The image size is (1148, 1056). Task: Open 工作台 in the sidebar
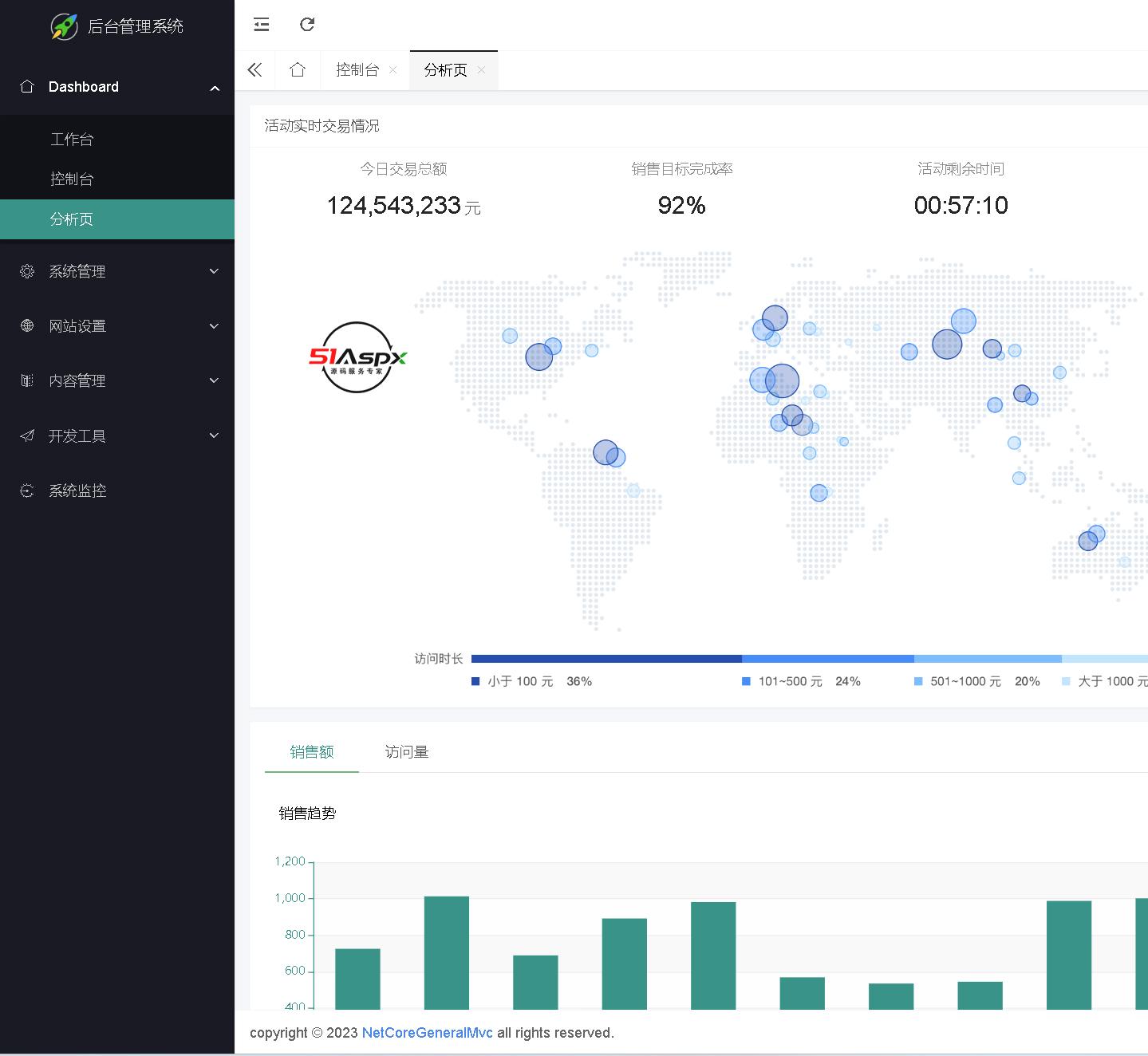(x=72, y=140)
